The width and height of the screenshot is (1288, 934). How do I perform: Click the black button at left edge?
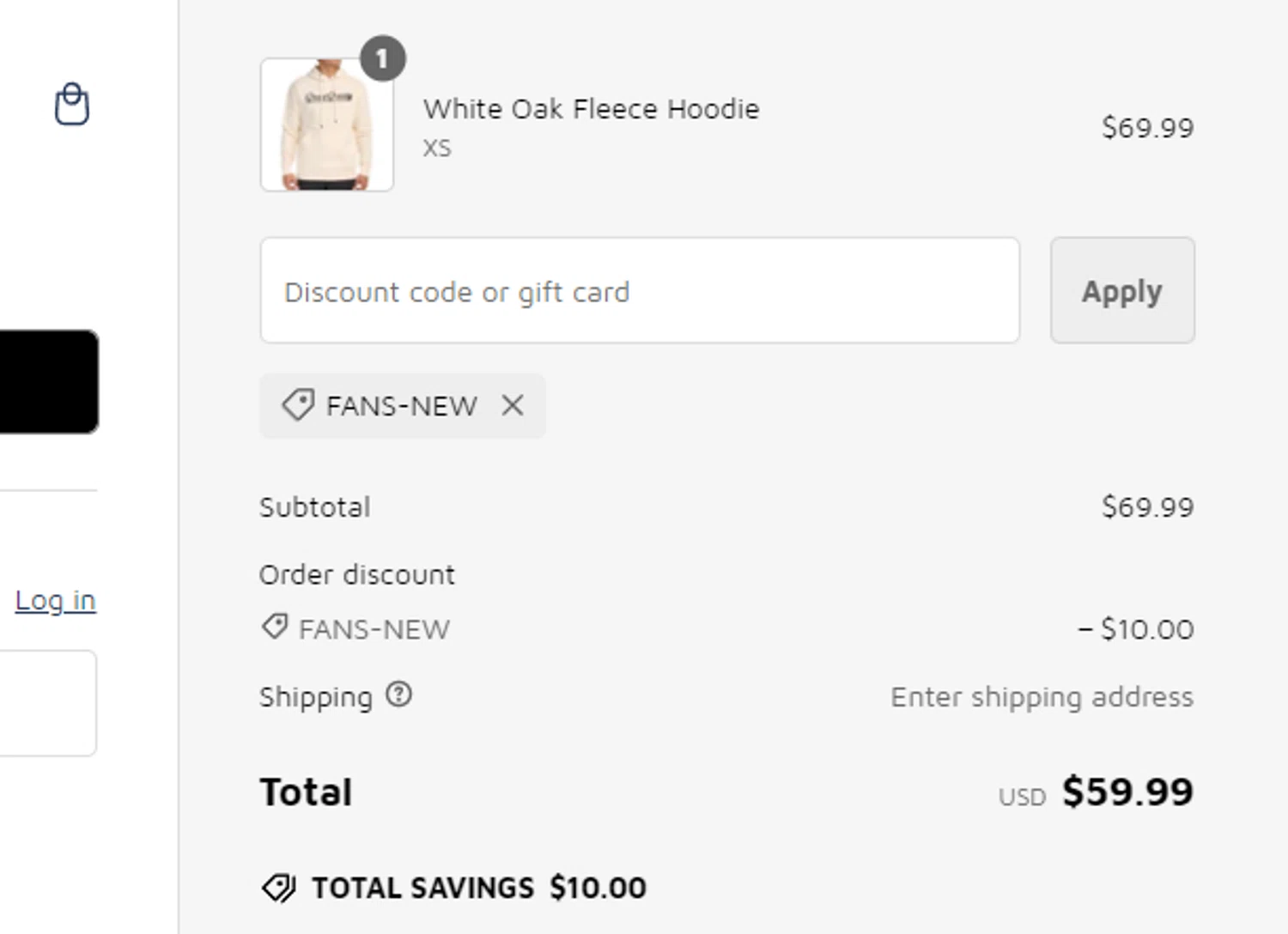point(48,382)
